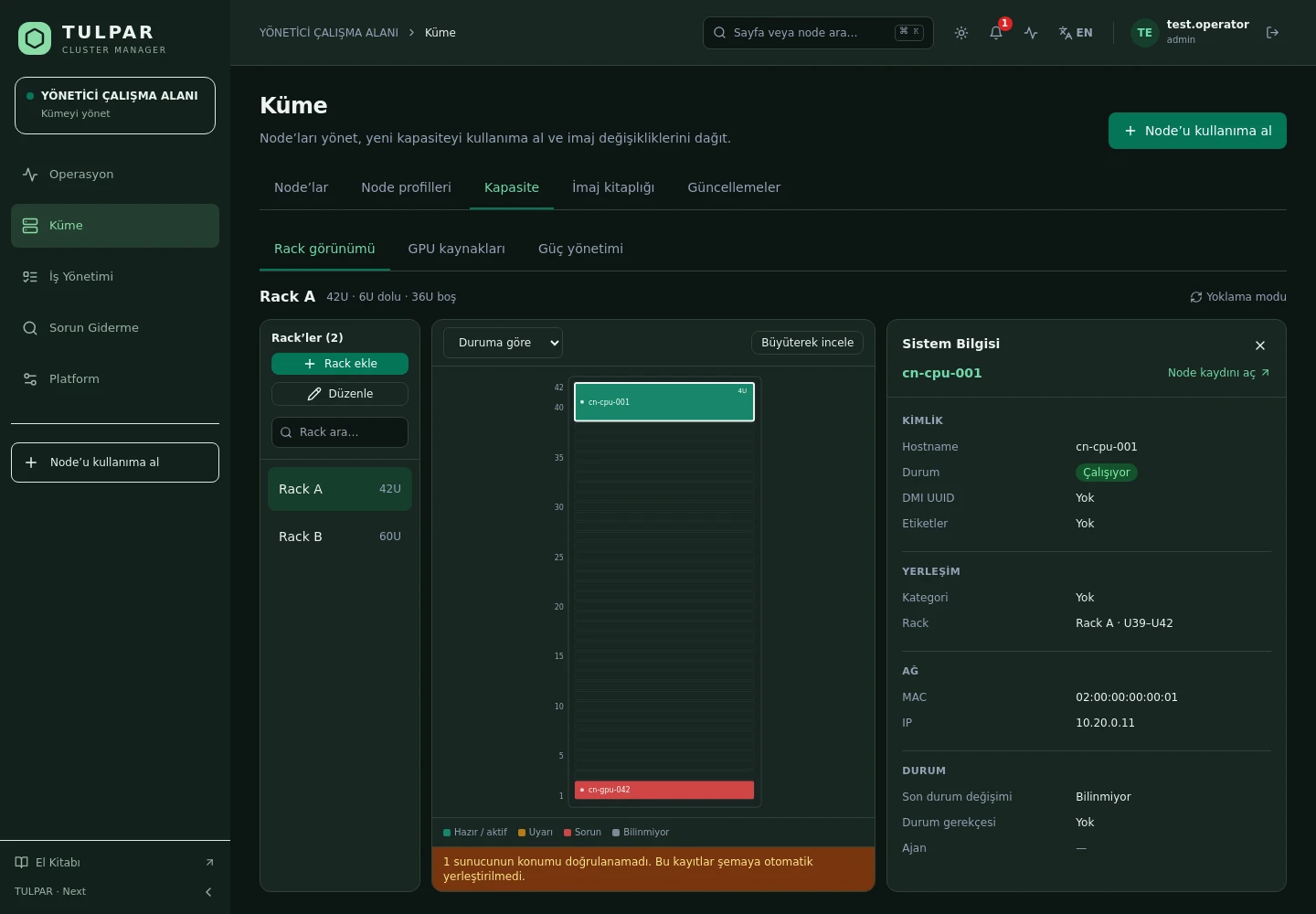Image resolution: width=1316 pixels, height=914 pixels.
Task: Open the GPU kaynakları sub-tab
Action: (457, 249)
